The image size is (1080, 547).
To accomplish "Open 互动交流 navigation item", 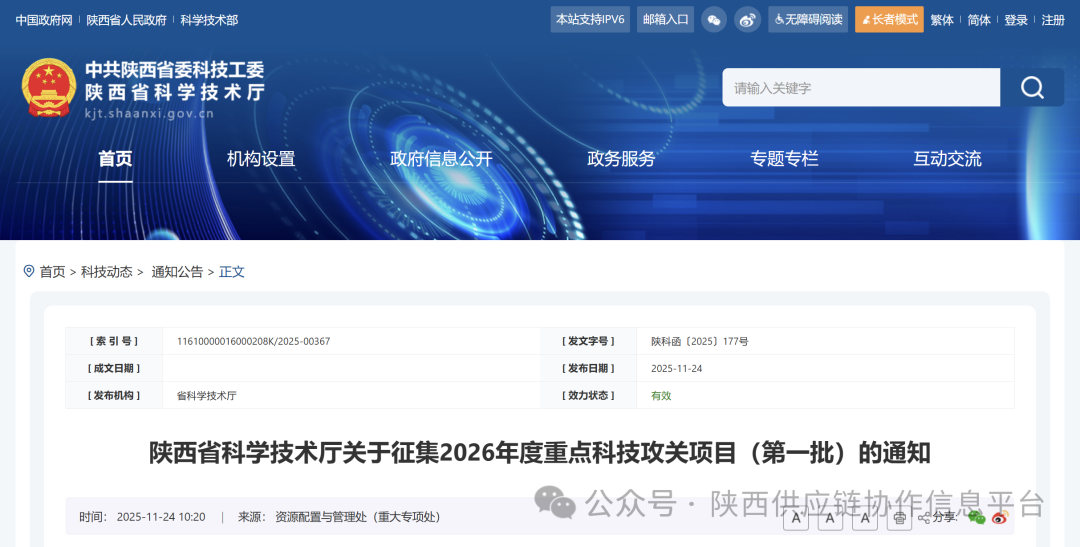I will click(948, 159).
